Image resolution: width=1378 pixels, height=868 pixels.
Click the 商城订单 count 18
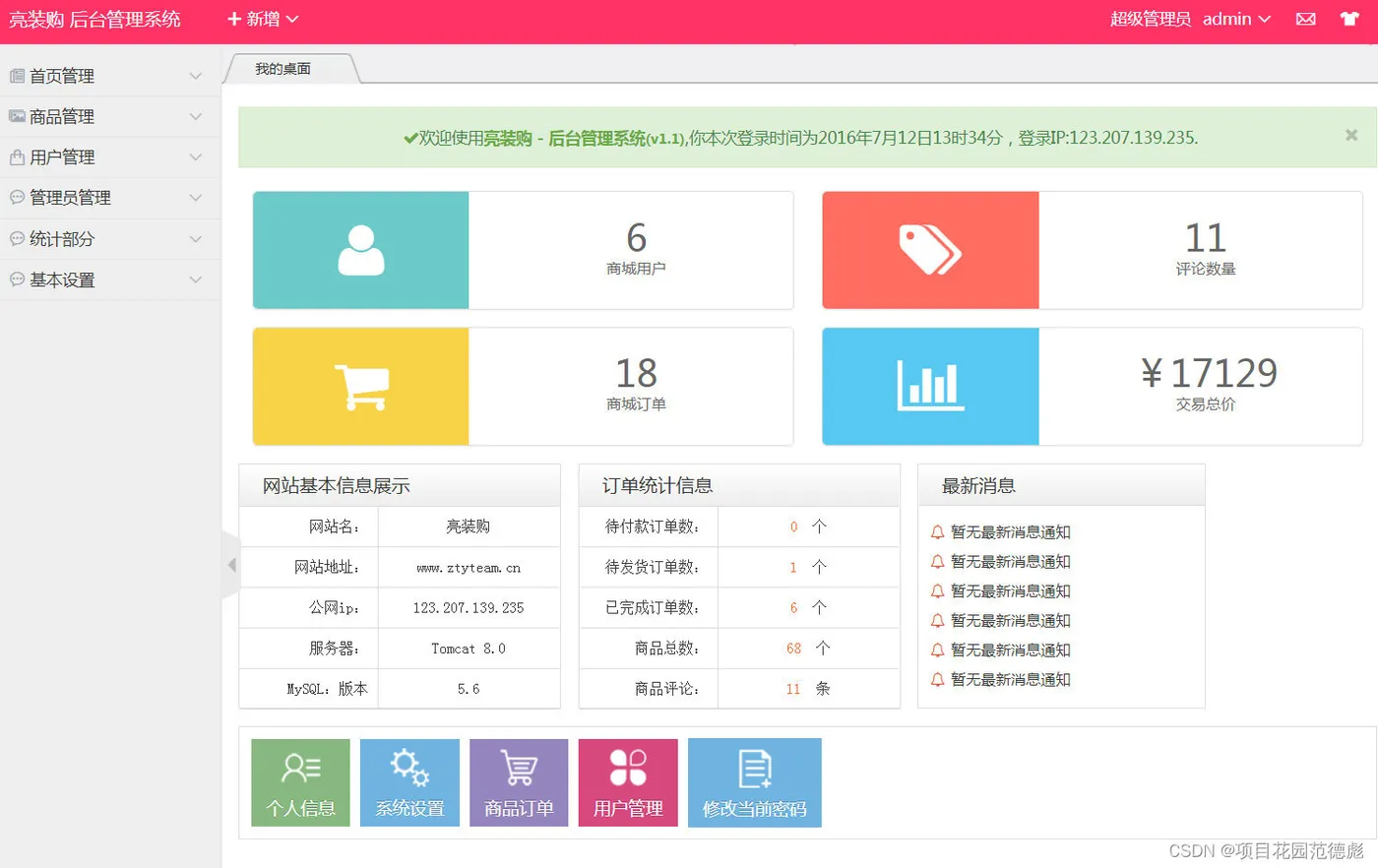point(637,373)
